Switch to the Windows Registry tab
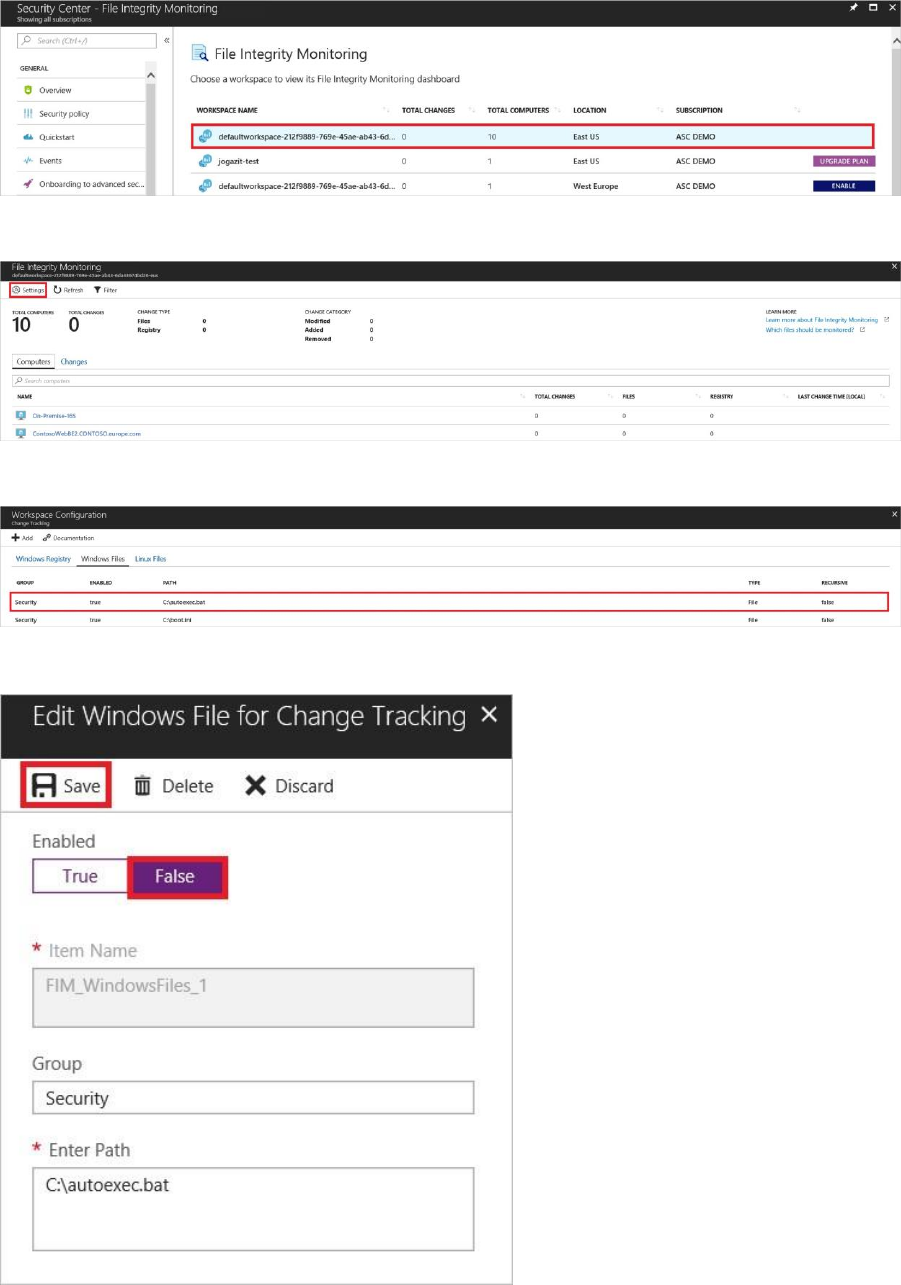901x1285 pixels. click(x=43, y=559)
